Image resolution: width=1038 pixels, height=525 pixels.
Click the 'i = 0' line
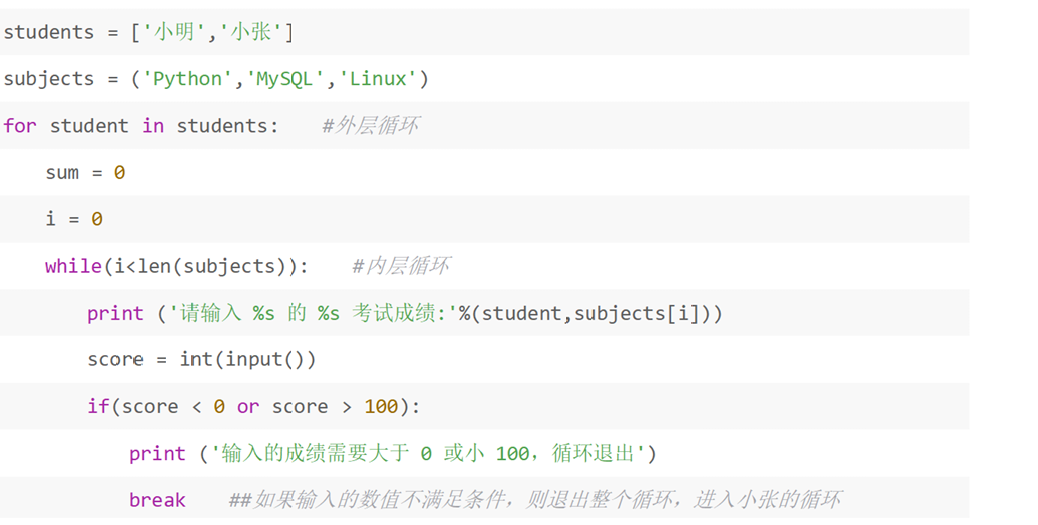pos(74,219)
